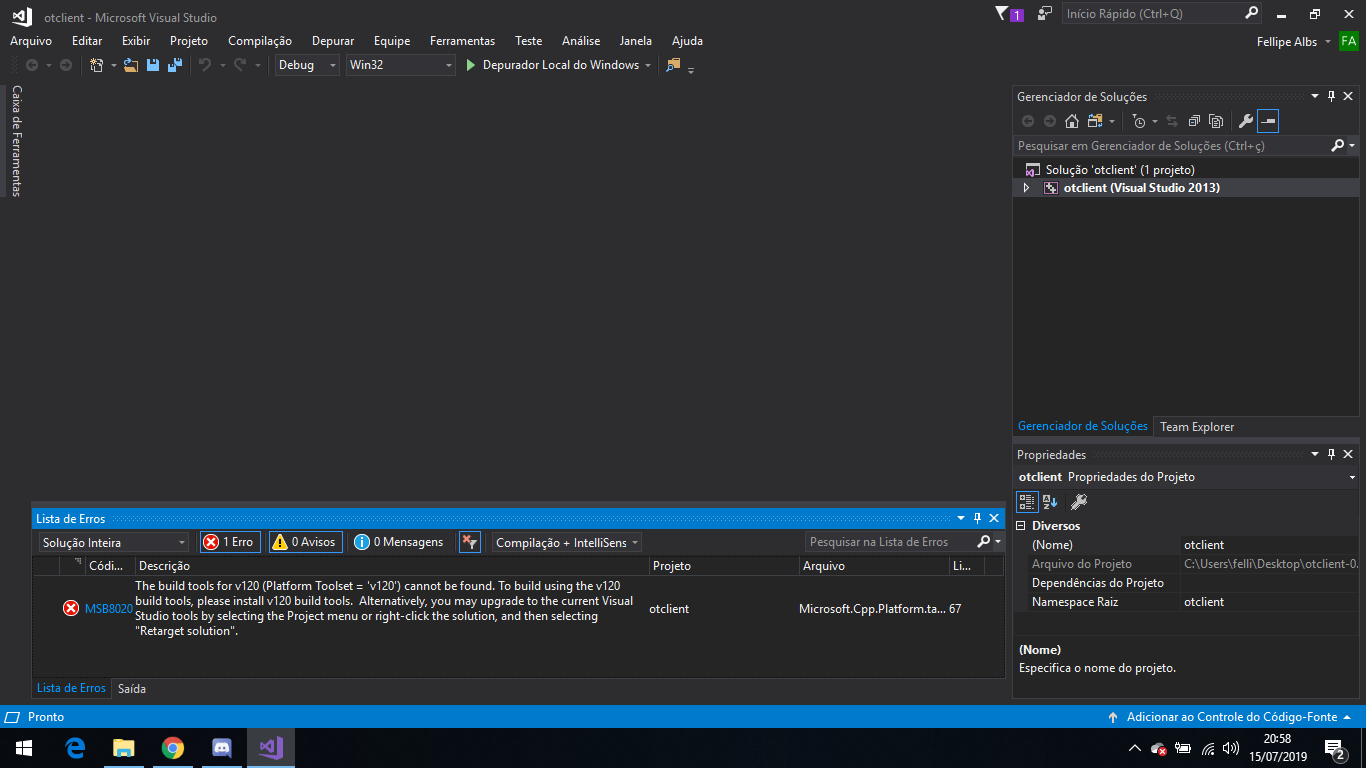The height and width of the screenshot is (768, 1366).
Task: Click Collapse All icon in Gerenciador de Soluções
Action: [x=1194, y=121]
